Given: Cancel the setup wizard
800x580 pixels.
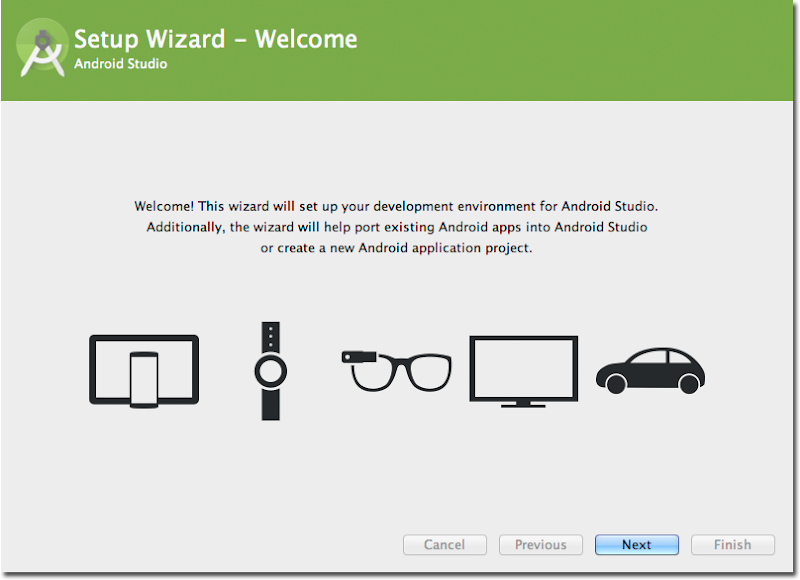Looking at the screenshot, I should [x=444, y=544].
